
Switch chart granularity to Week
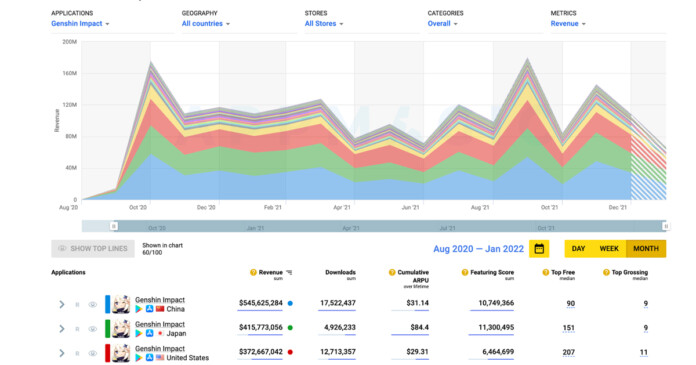[x=609, y=249]
